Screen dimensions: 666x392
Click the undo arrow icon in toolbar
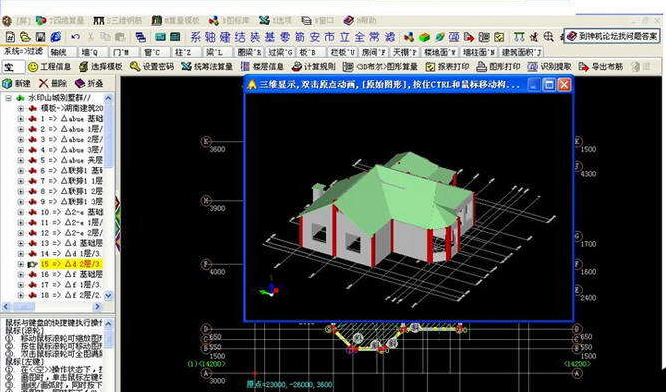tap(76, 37)
